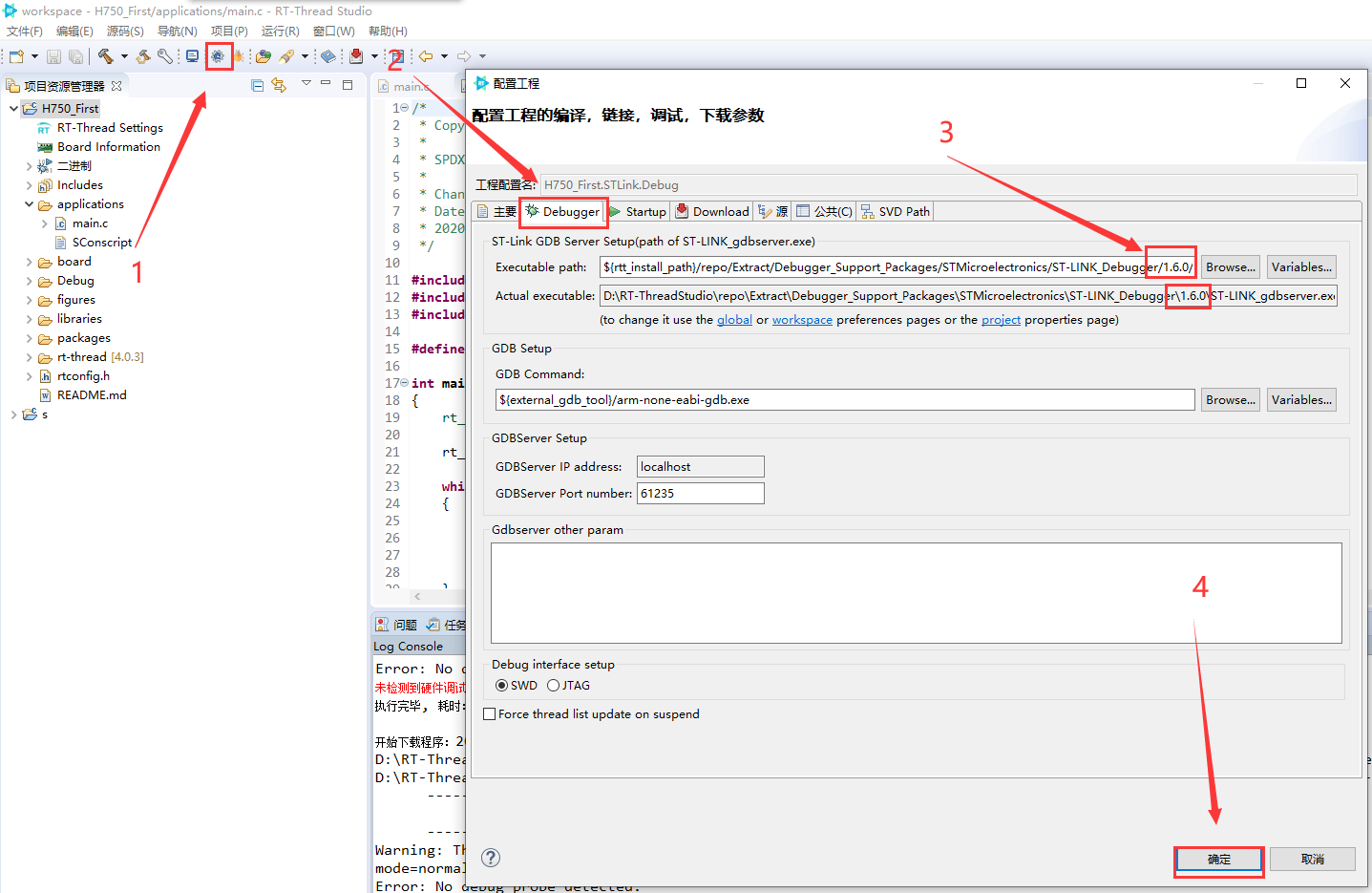Screen dimensions: 1372x893
Task: Select README.md in project tree
Action: 92,394
